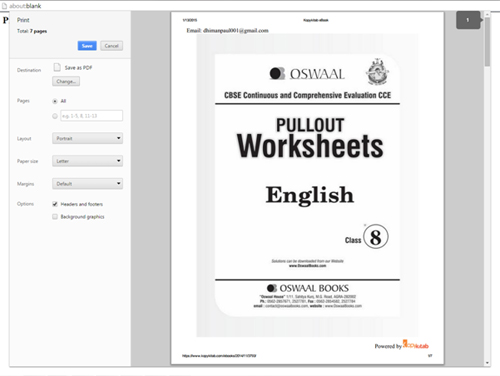The image size is (500, 376).
Task: Click the about:blank page icon
Action: [x=5, y=6]
